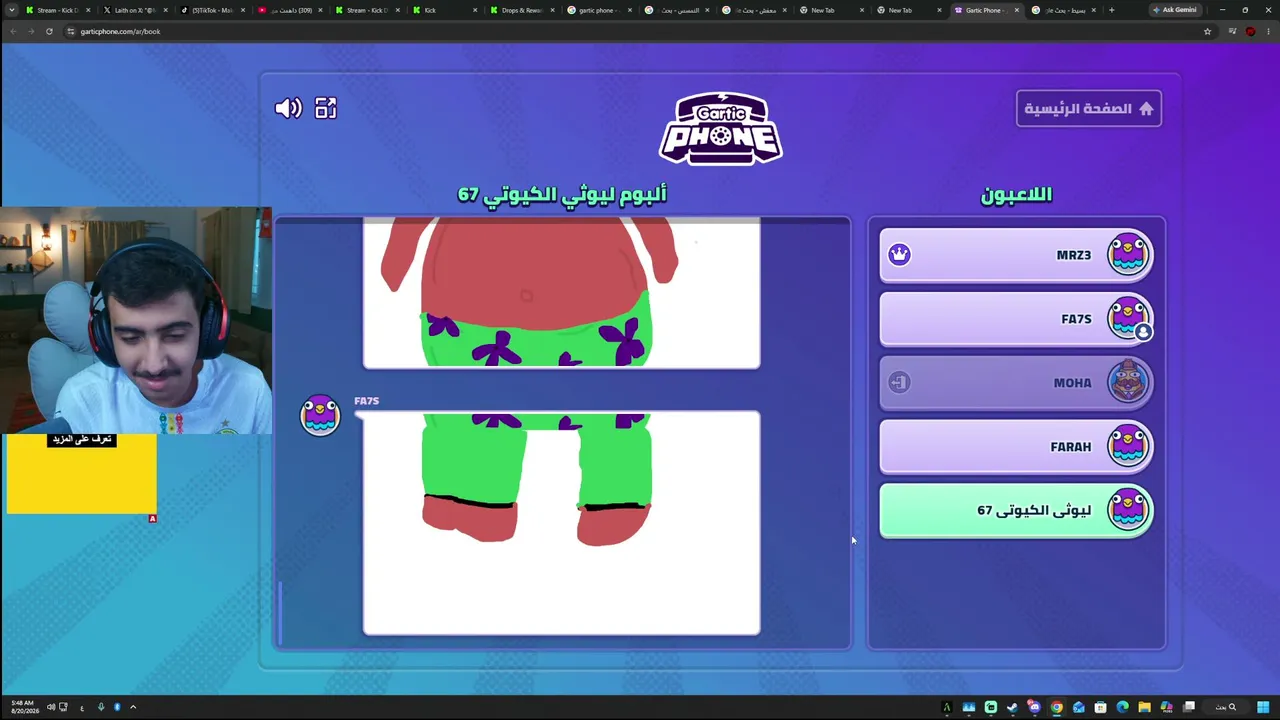Click the album title ألبوم ليوثي الكيوتي 67
The image size is (1280, 720).
coord(562,194)
